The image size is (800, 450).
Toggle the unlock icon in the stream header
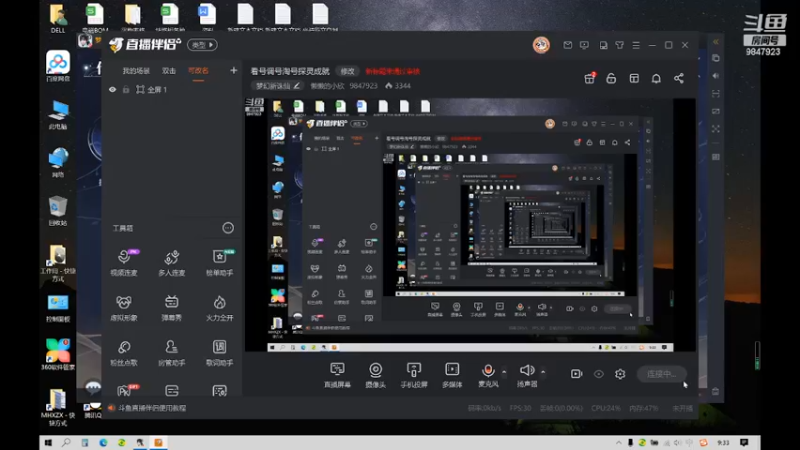tap(611, 78)
